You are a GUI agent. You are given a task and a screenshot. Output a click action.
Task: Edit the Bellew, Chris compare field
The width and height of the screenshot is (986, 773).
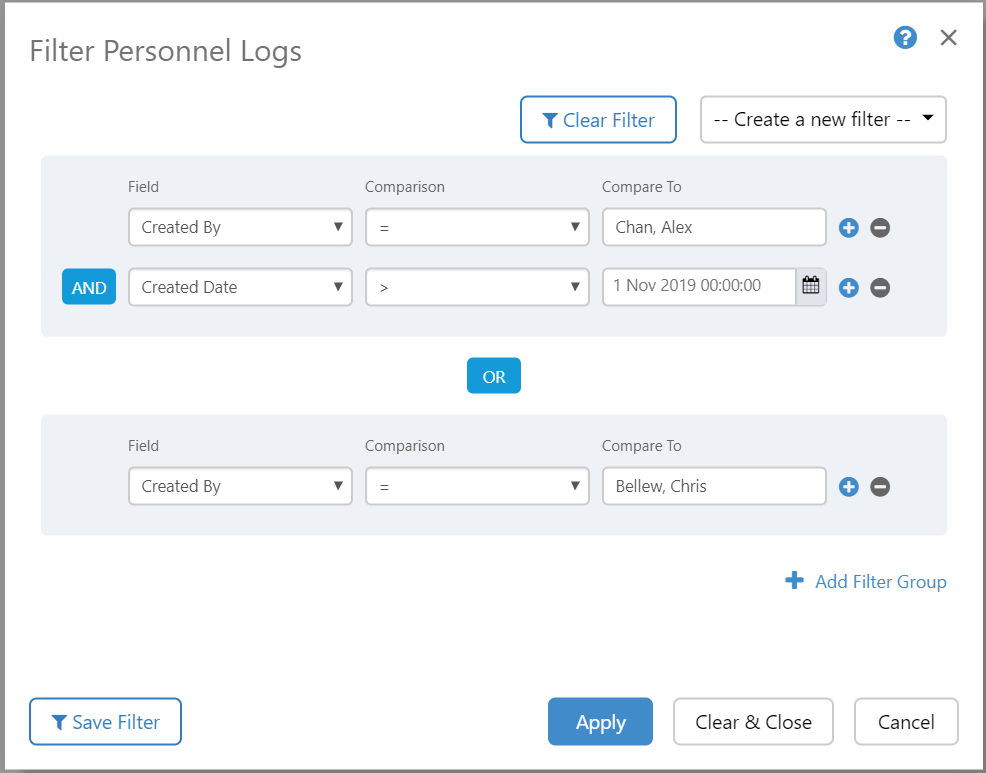coord(714,487)
